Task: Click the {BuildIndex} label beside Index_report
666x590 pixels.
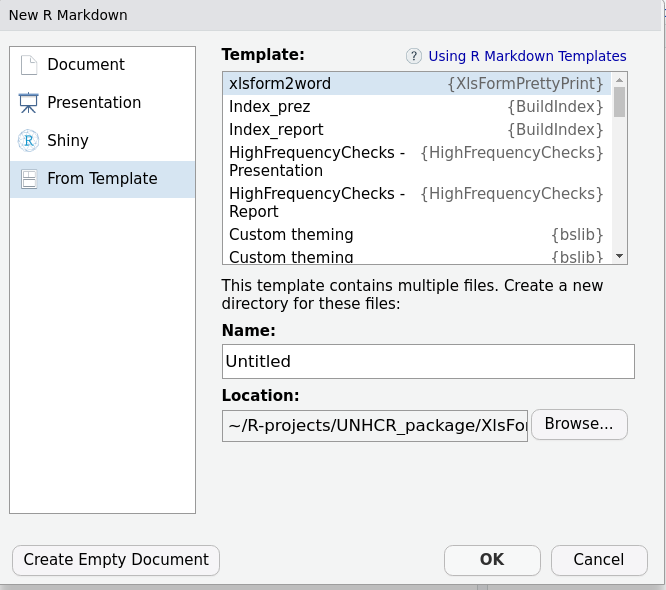Action: pyautogui.click(x=555, y=130)
